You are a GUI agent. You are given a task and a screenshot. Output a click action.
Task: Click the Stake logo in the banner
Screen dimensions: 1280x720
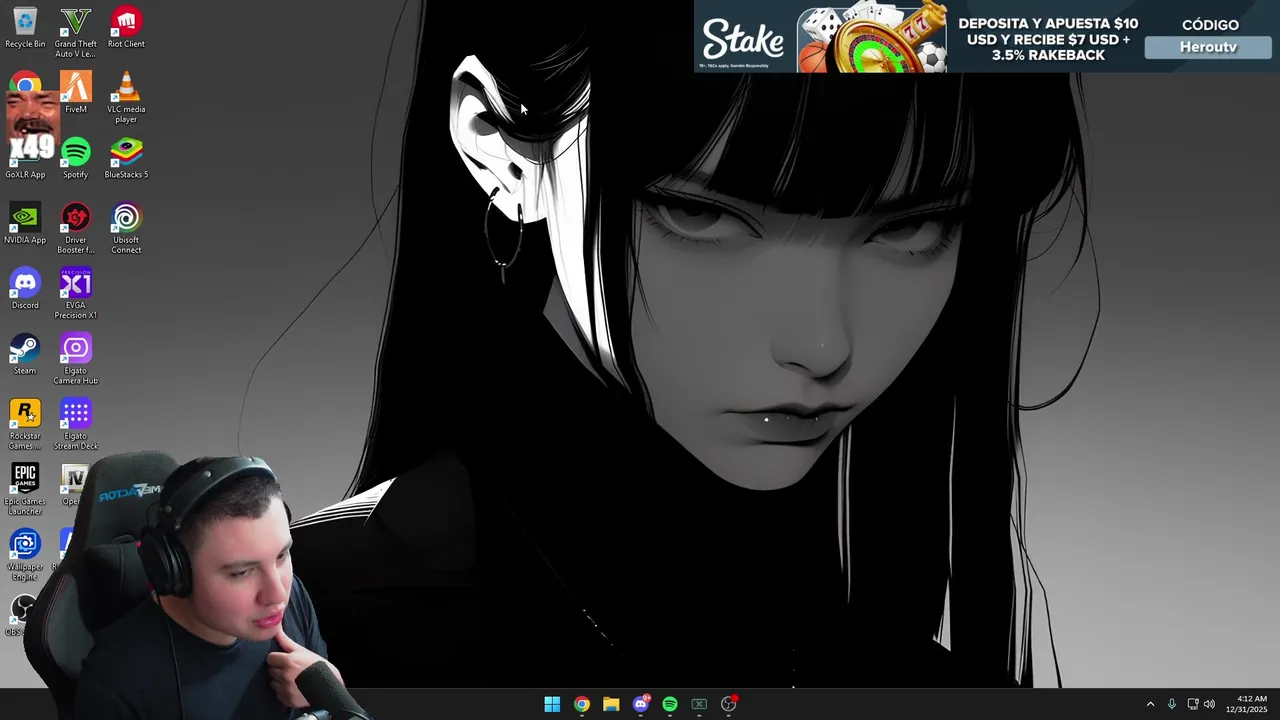coord(743,41)
